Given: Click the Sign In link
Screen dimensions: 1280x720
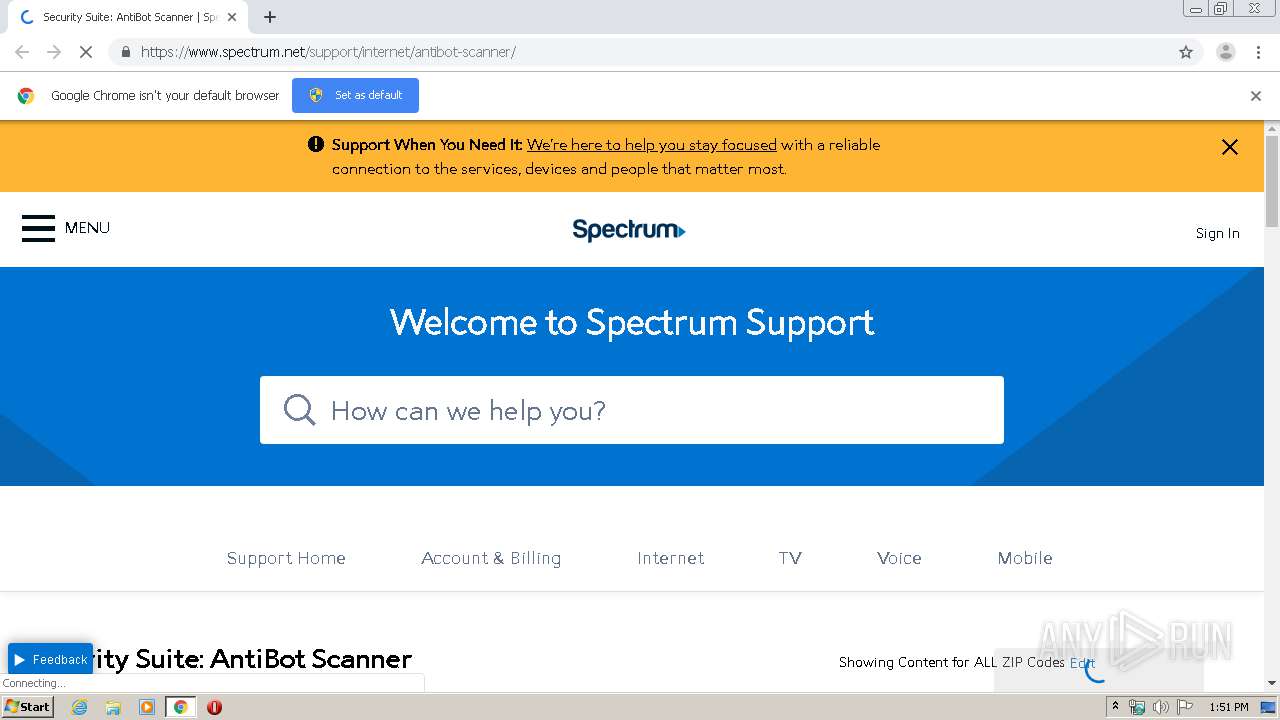Looking at the screenshot, I should 1217,233.
